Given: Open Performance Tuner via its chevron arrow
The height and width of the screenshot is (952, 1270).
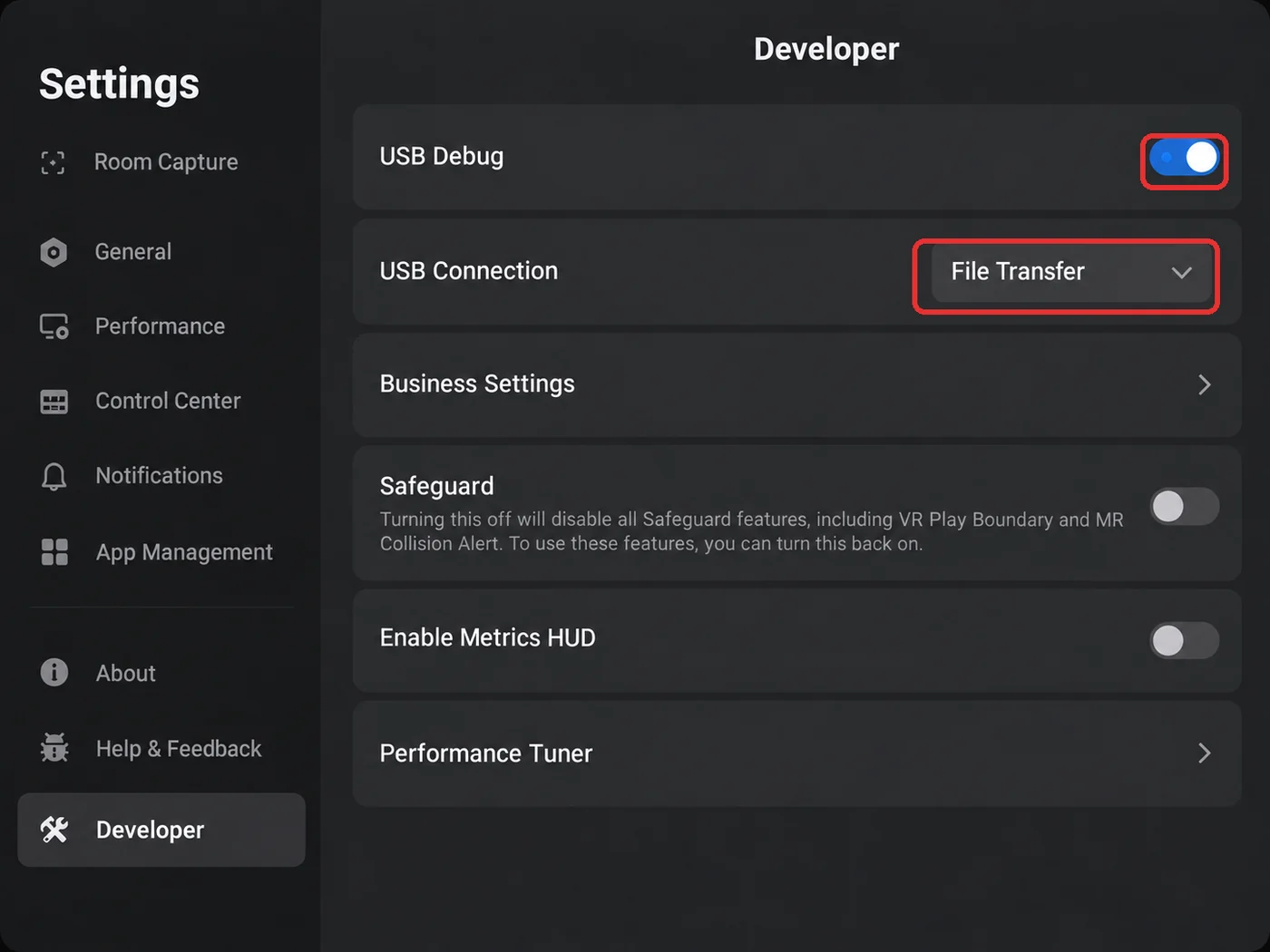Looking at the screenshot, I should [1205, 753].
